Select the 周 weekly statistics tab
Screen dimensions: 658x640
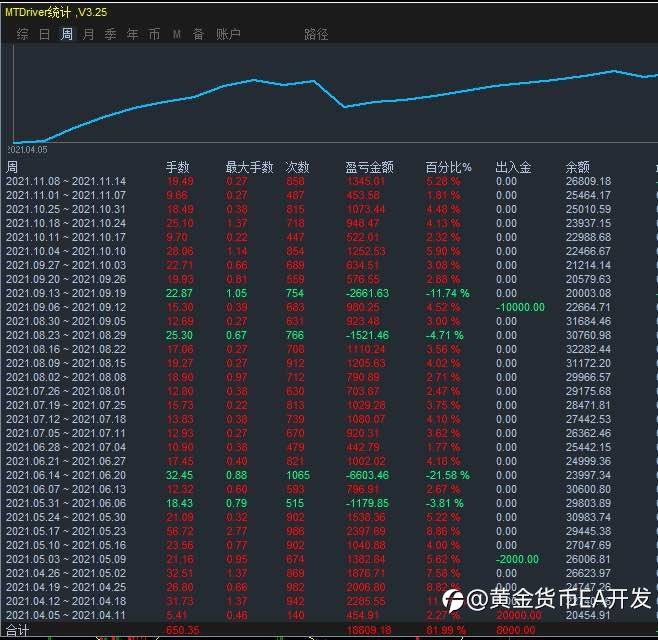[x=67, y=34]
